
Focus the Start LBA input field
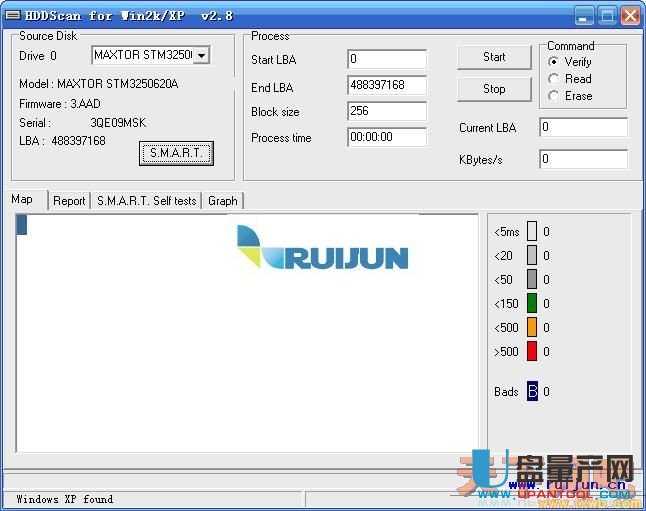pos(387,59)
